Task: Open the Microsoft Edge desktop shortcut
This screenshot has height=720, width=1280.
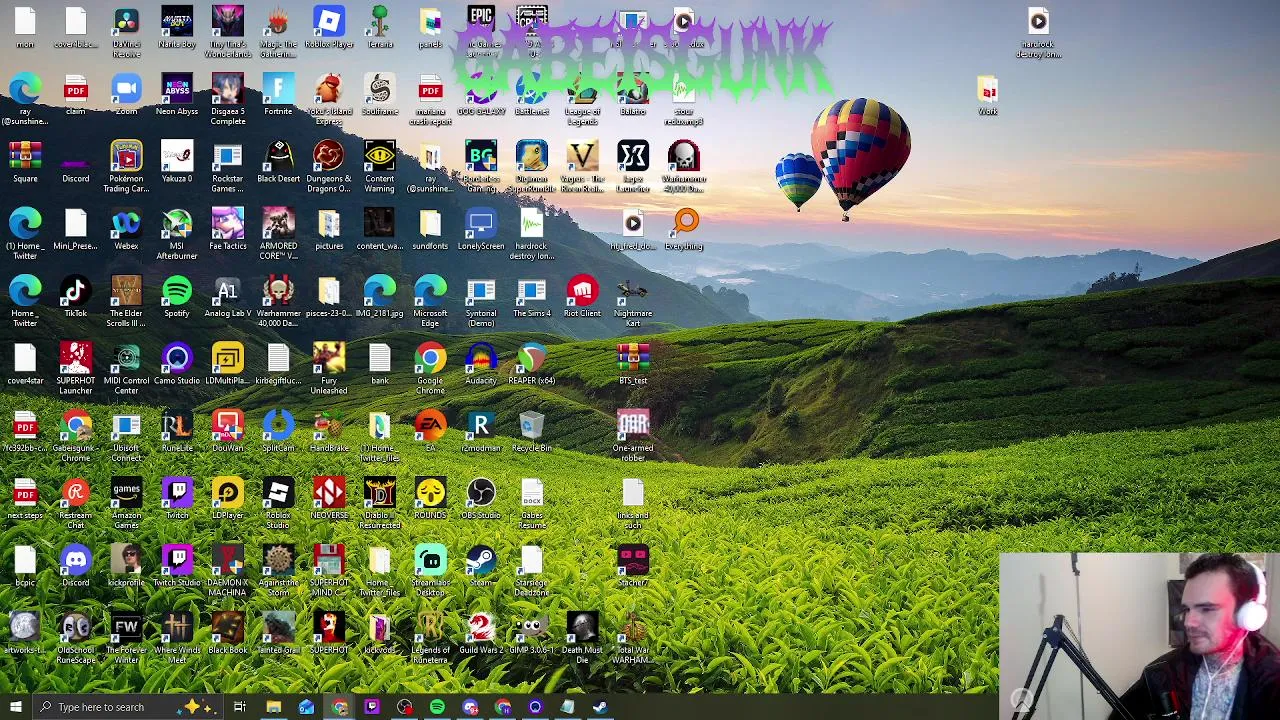Action: tap(430, 301)
